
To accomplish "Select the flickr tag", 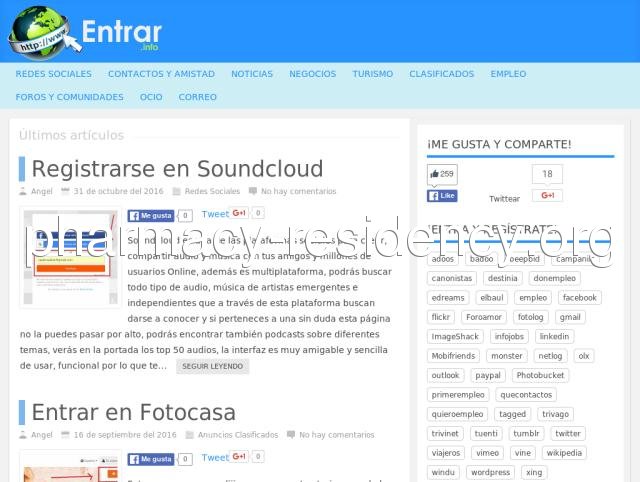I will (440, 317).
